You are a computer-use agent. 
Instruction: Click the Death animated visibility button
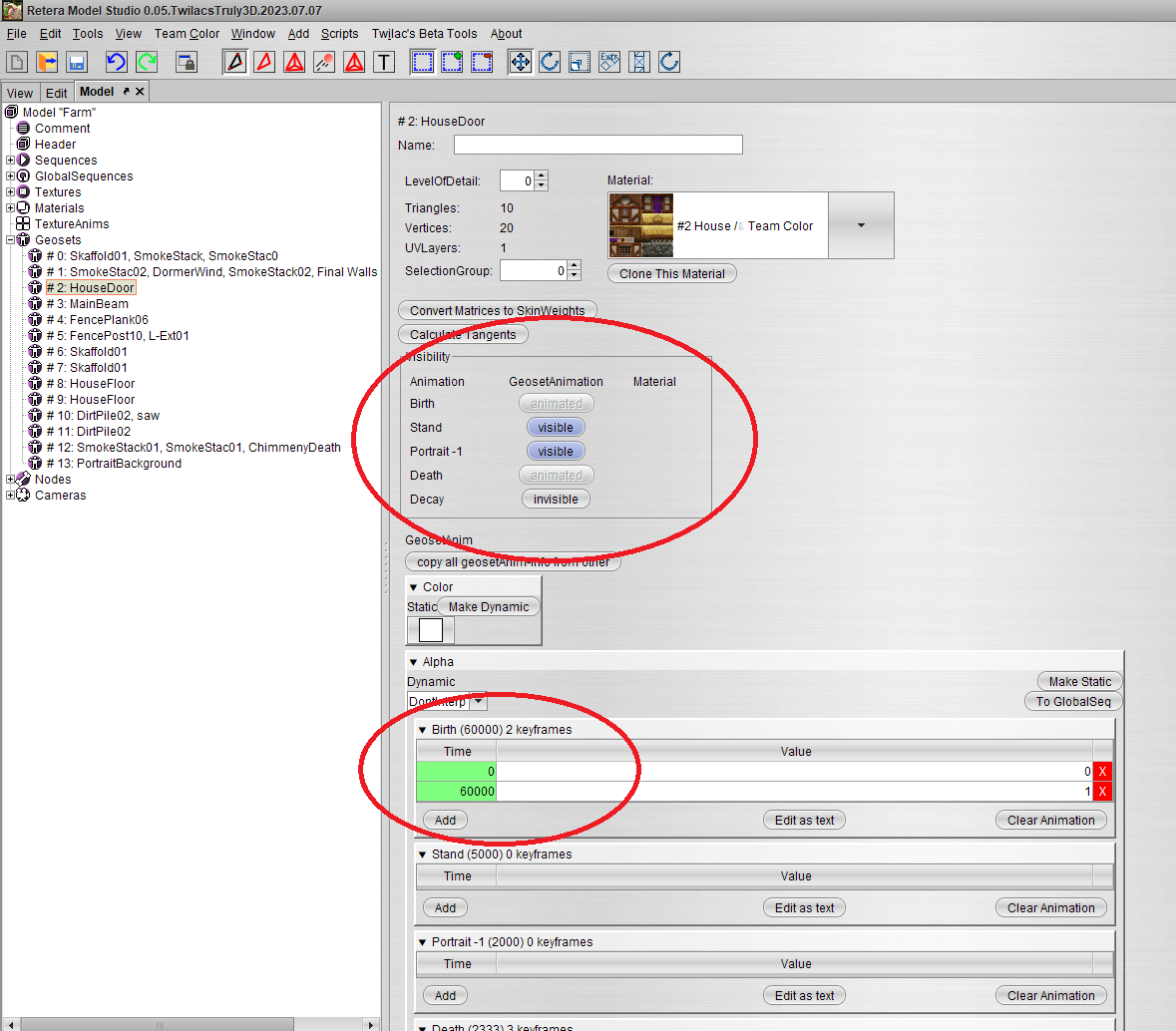[x=557, y=476]
